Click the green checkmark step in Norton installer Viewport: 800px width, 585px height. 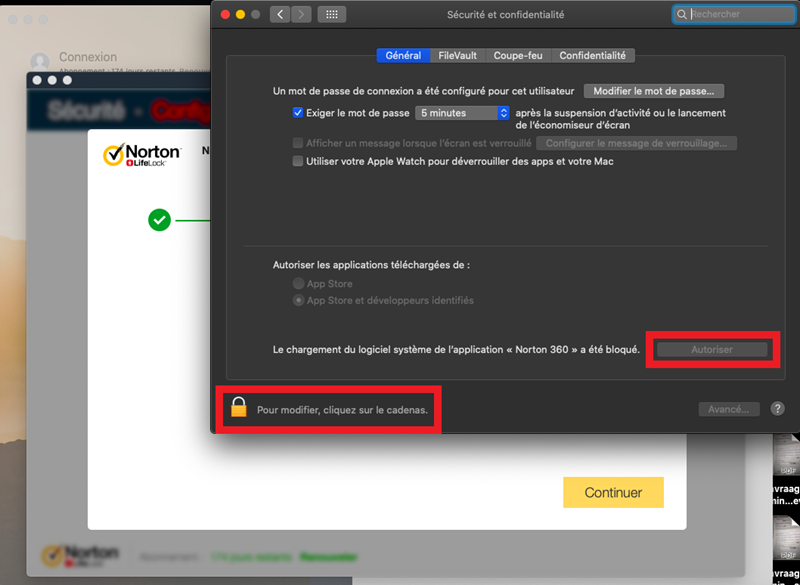(159, 220)
